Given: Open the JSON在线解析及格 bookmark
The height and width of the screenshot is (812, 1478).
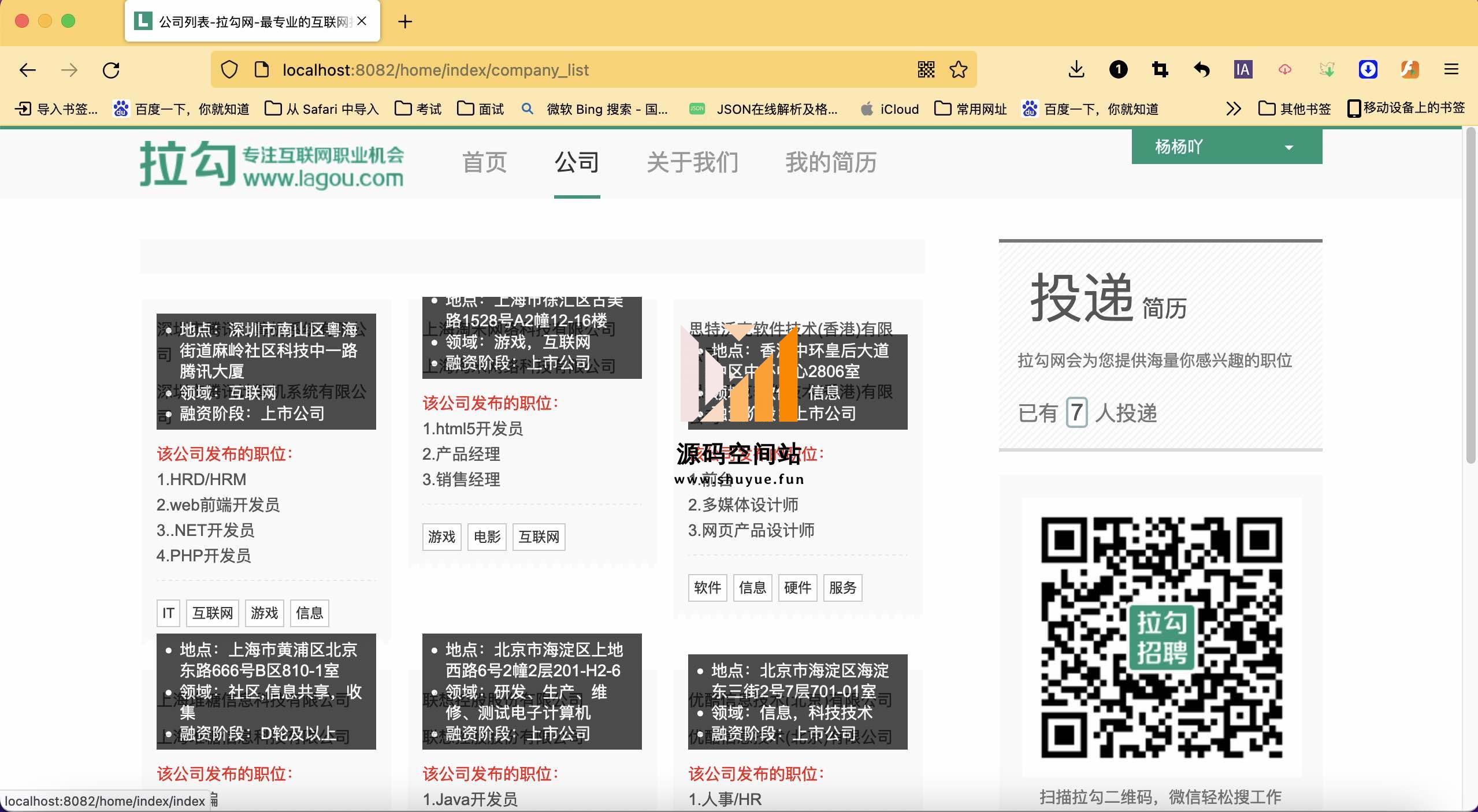Looking at the screenshot, I should tap(763, 109).
